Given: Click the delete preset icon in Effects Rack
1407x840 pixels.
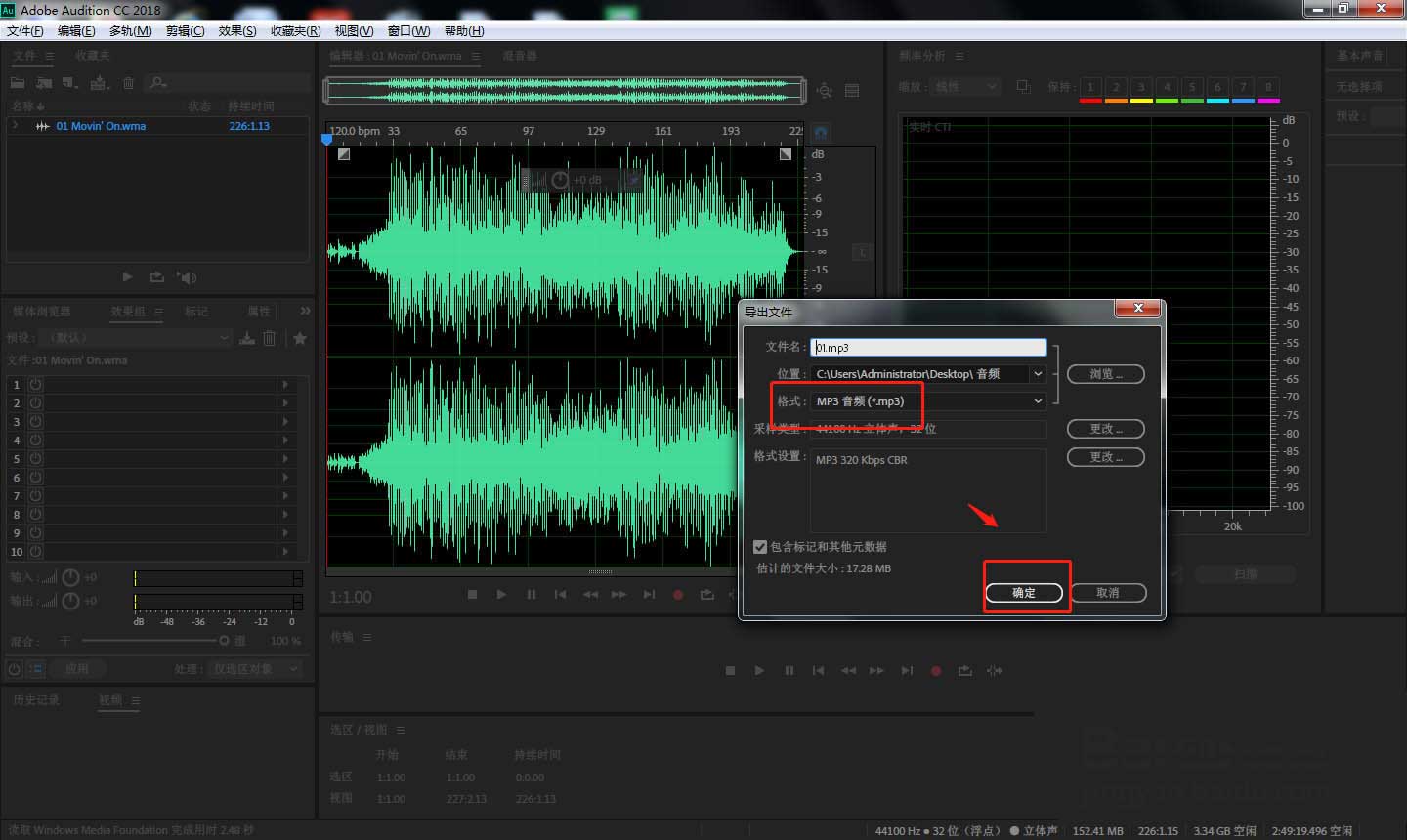Looking at the screenshot, I should pyautogui.click(x=270, y=338).
